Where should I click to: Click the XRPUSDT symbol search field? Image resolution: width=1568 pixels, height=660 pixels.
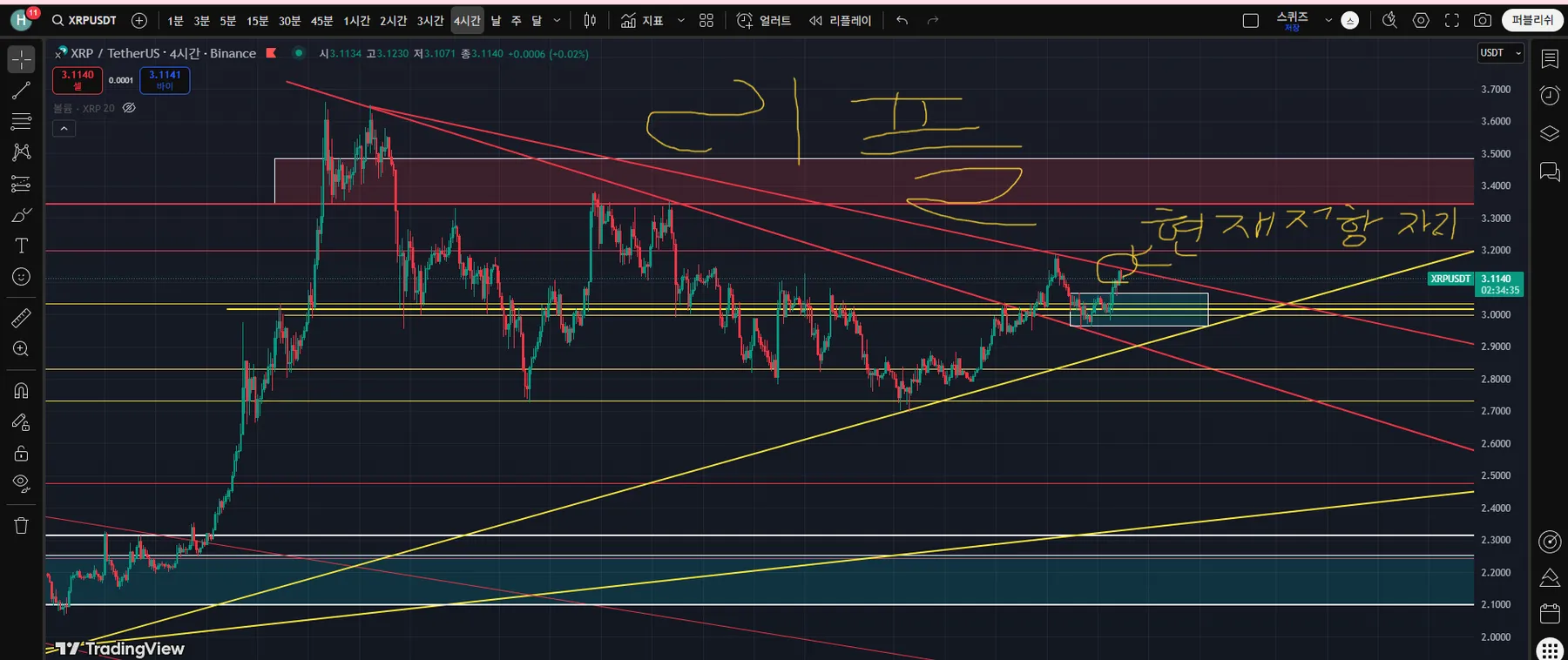coord(84,20)
